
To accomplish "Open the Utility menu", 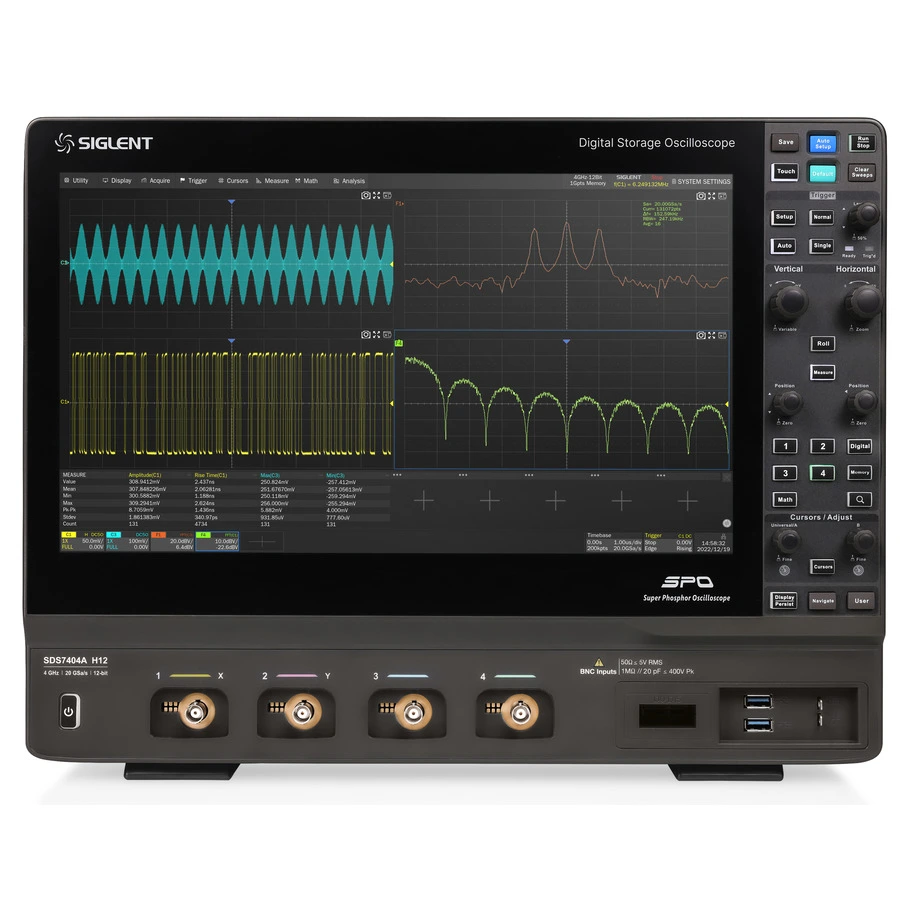I will pos(79,181).
